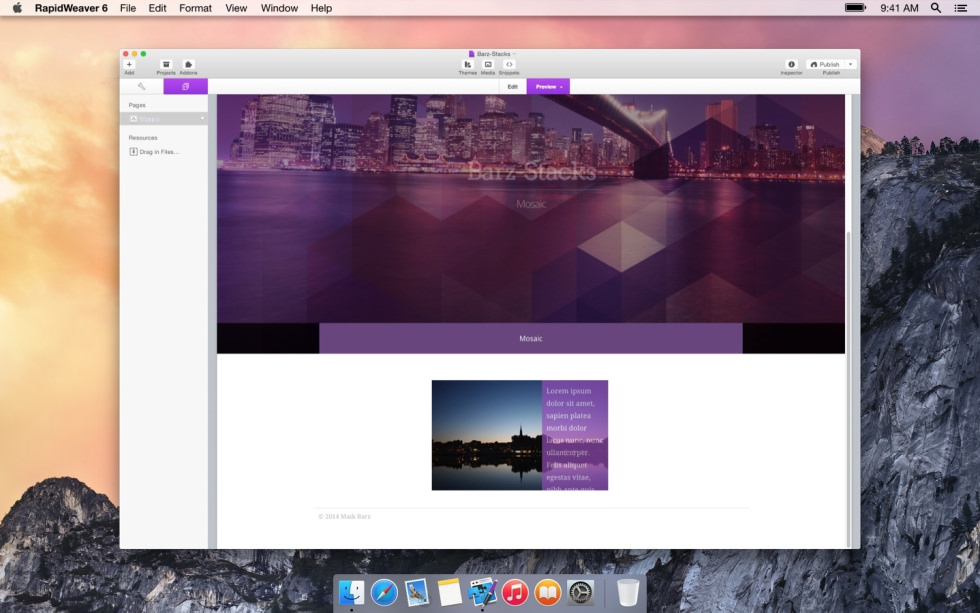Click the night skyline mosaic thumbnail
The width and height of the screenshot is (980, 613).
487,435
